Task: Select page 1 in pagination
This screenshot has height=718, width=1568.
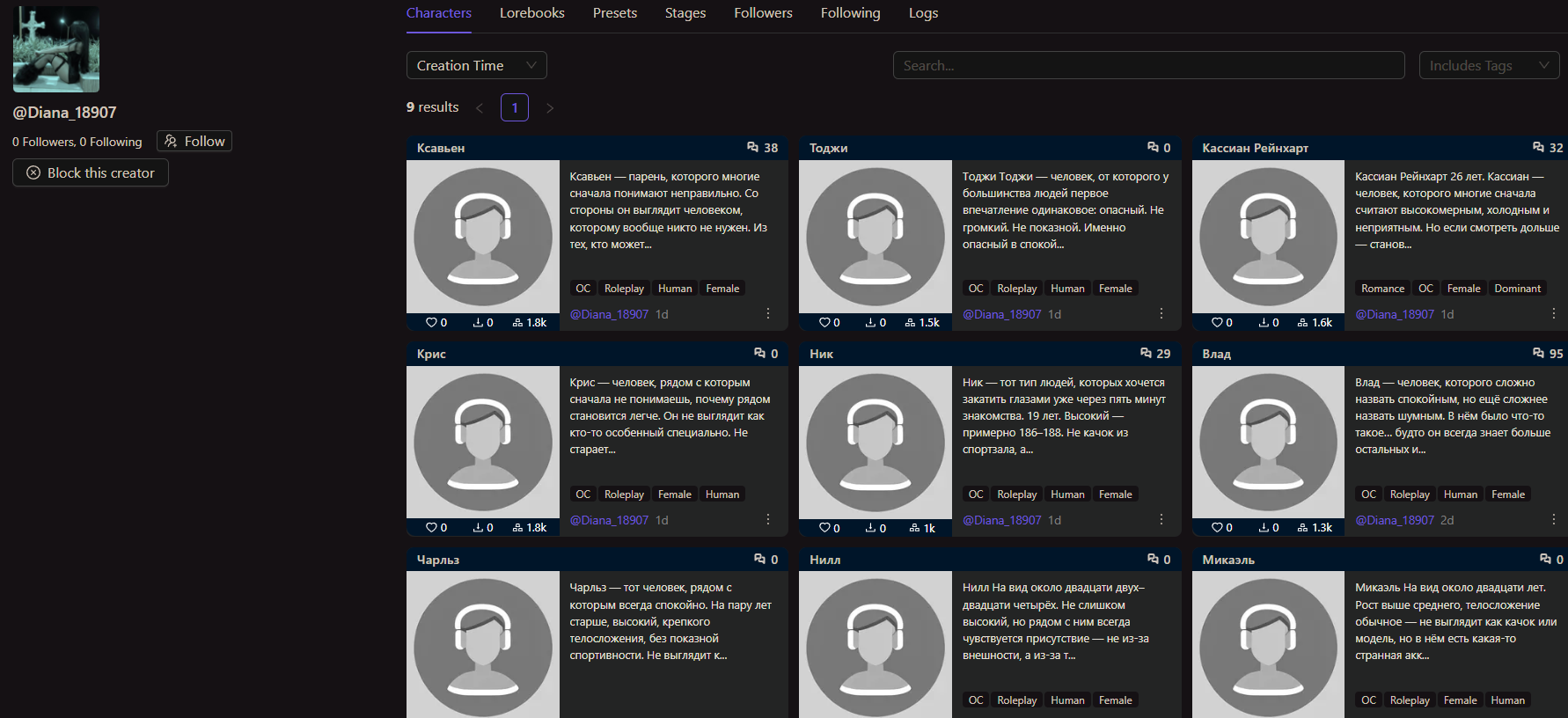Action: 515,107
